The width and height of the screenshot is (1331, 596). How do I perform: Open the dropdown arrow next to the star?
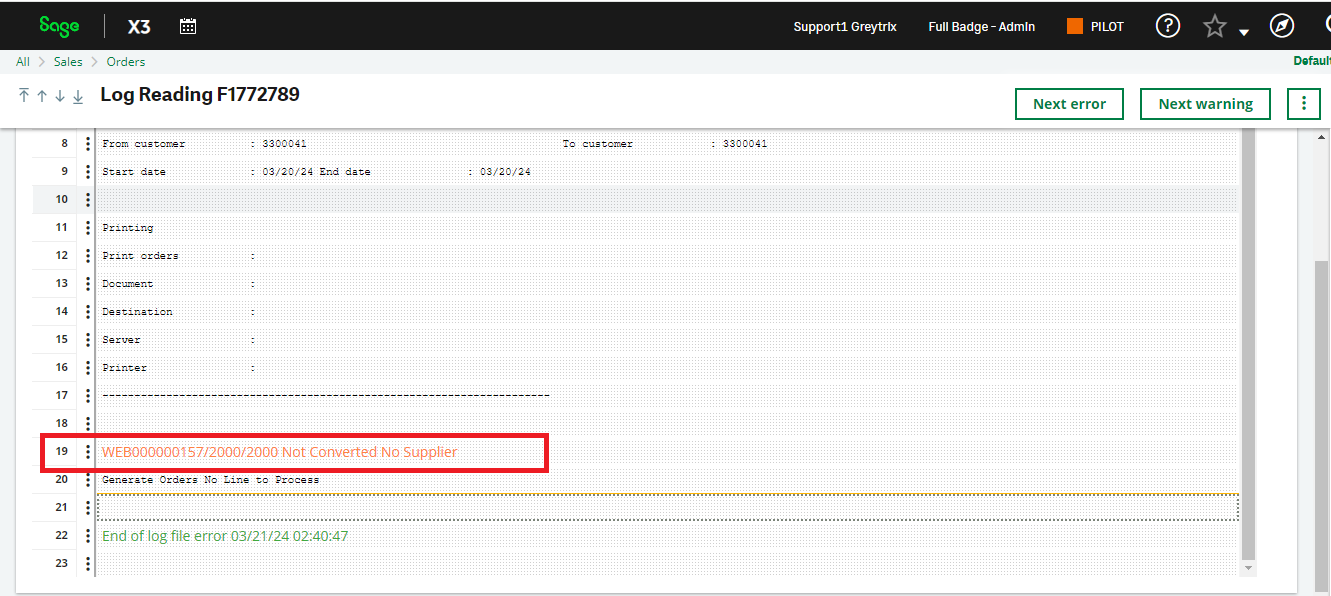pos(1243,33)
